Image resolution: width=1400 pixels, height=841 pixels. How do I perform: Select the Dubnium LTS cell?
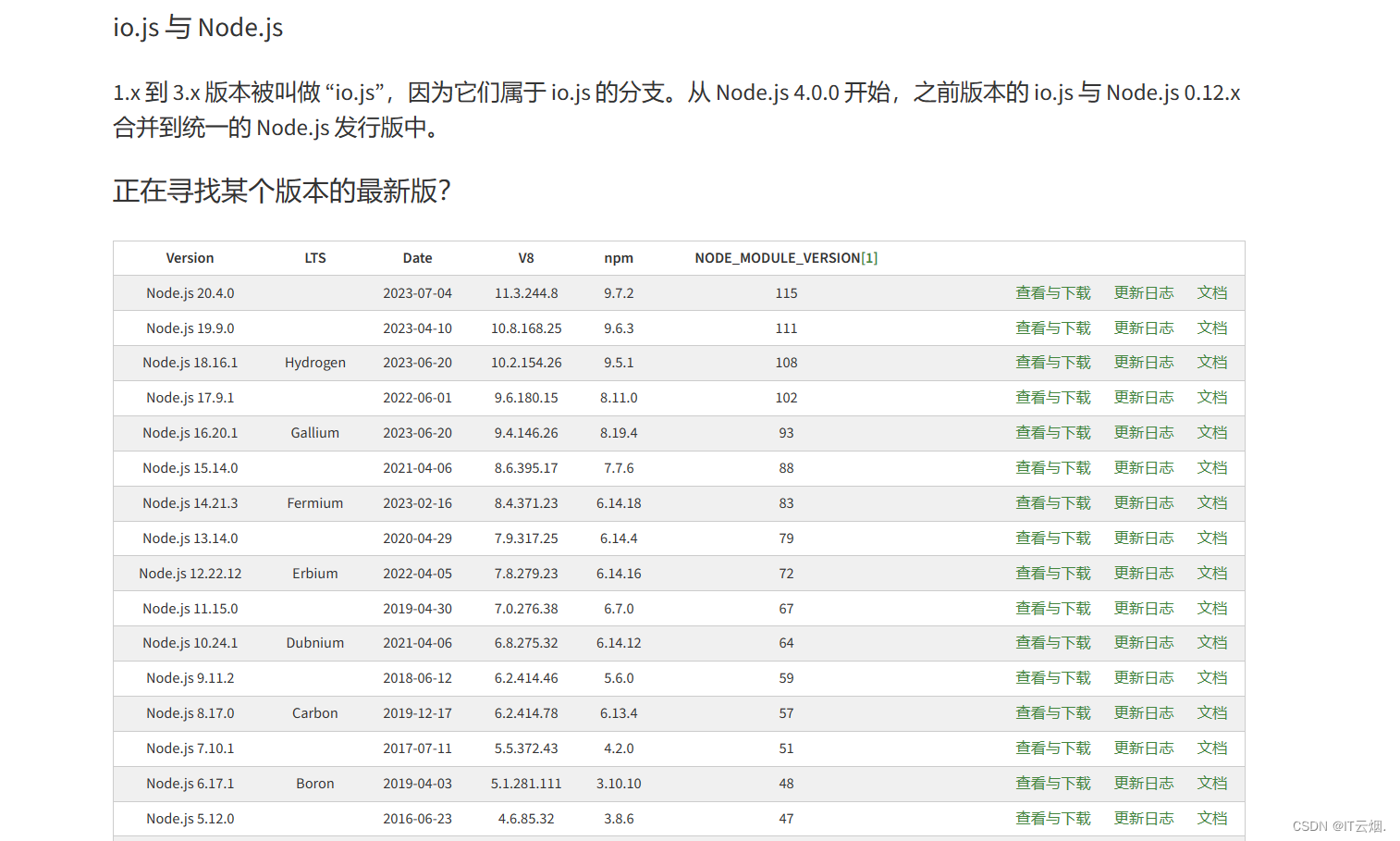tap(315, 643)
